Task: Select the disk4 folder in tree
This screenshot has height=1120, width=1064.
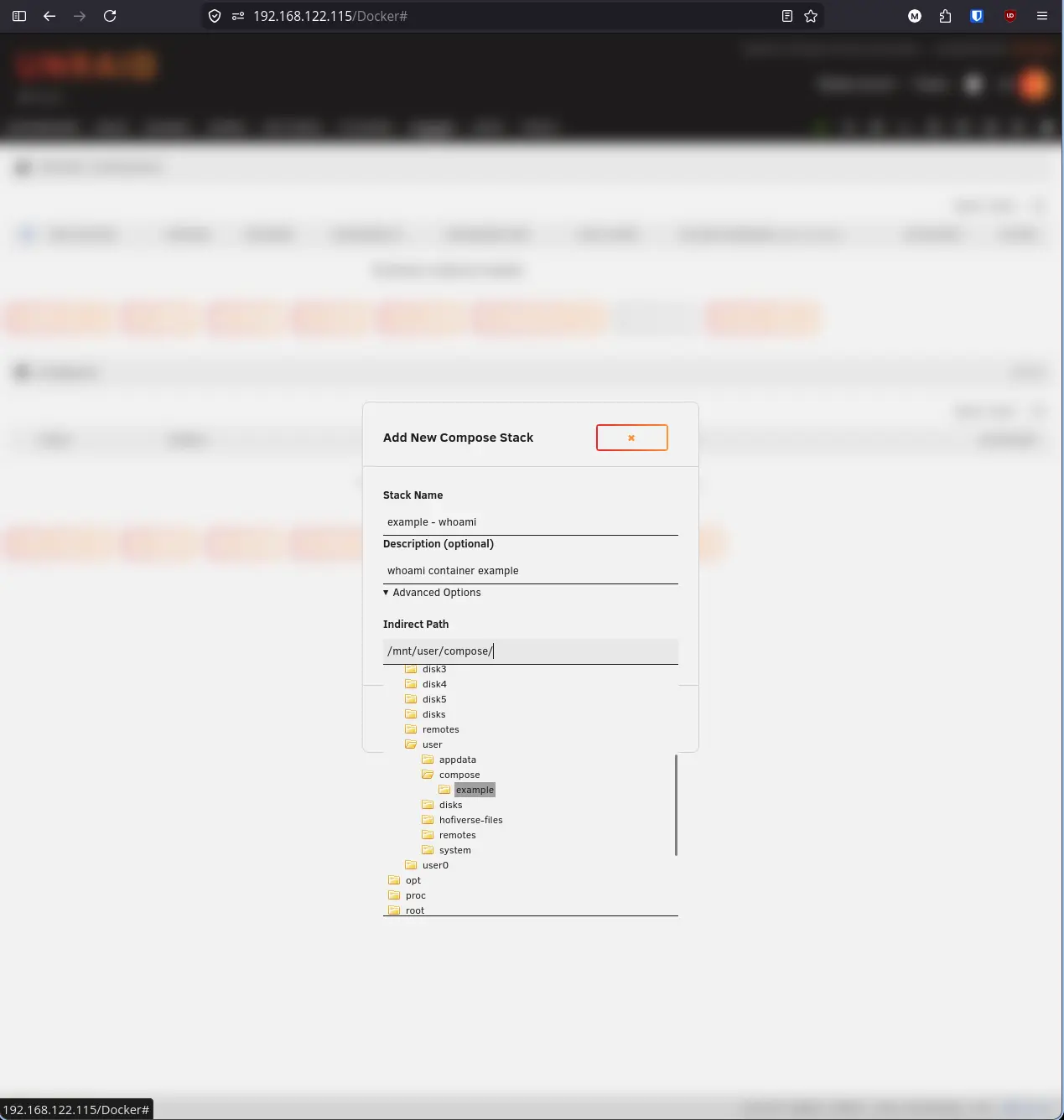Action: [x=434, y=684]
